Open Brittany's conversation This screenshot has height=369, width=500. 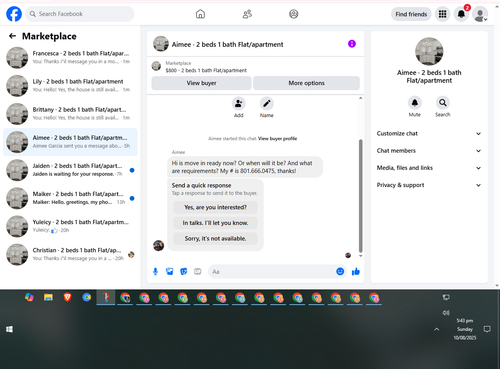70,114
